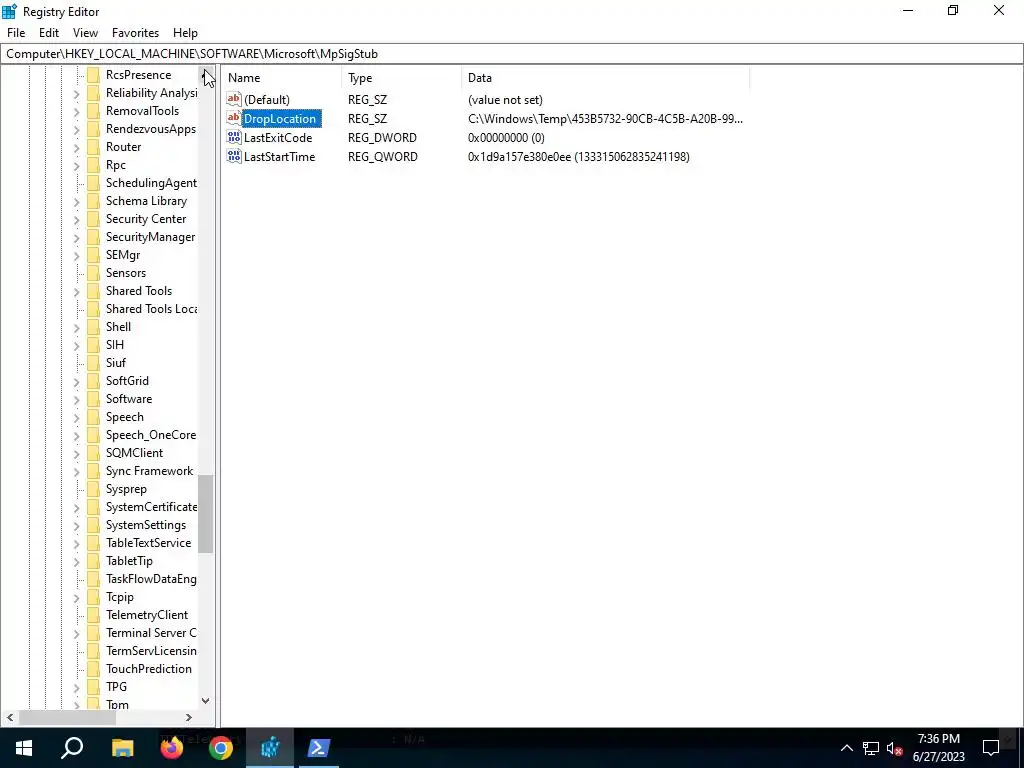This screenshot has height=768, width=1024.
Task: Click the network tray icon
Action: [x=871, y=748]
